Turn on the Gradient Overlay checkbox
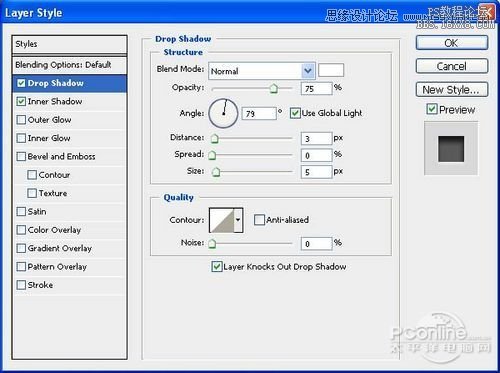Screen dimensions: 500x373 (x=21, y=248)
